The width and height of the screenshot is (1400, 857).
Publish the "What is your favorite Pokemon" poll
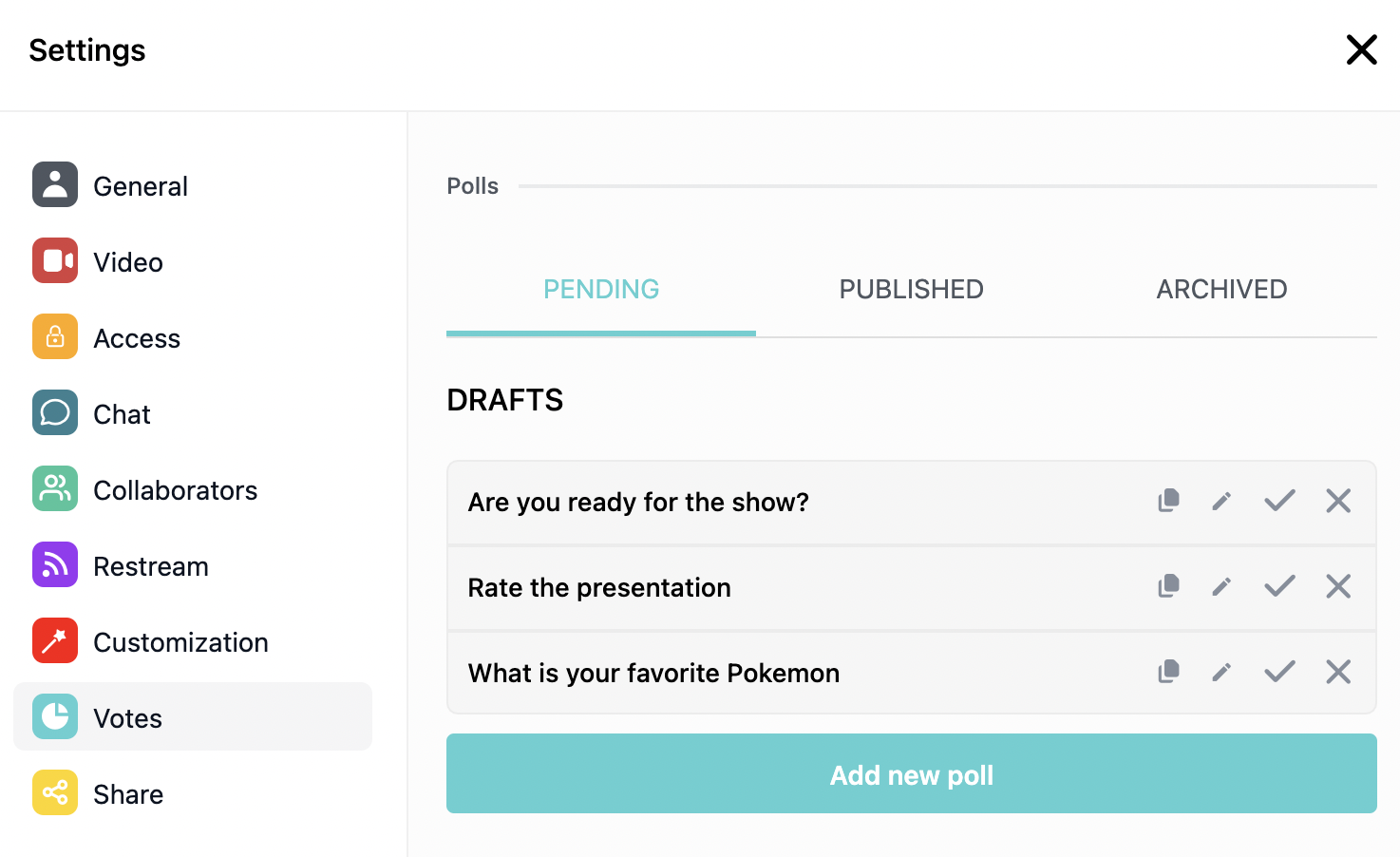pyautogui.click(x=1279, y=672)
